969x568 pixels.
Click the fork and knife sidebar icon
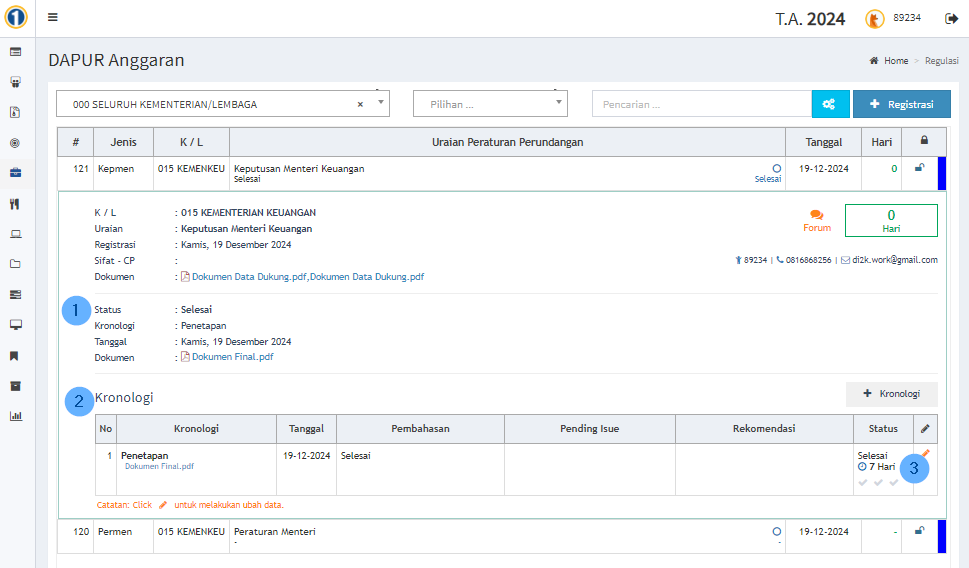coord(15,204)
